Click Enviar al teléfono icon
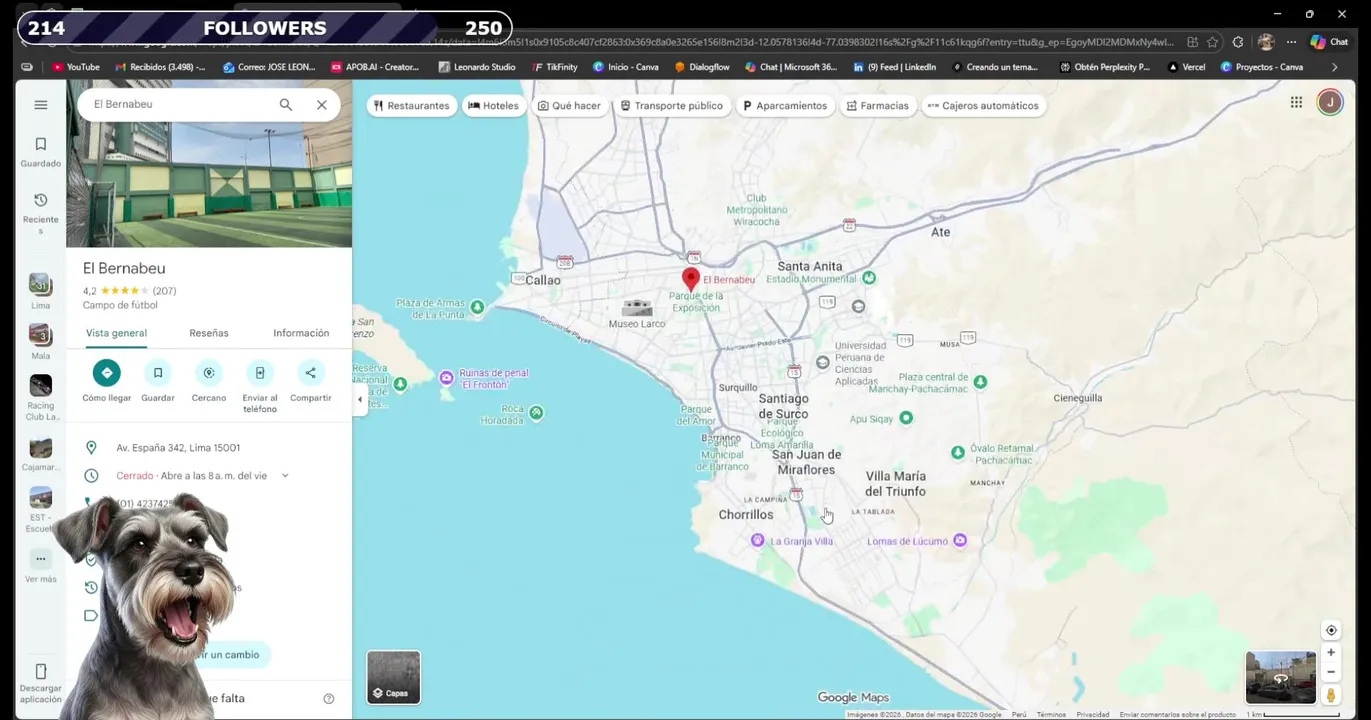 pyautogui.click(x=260, y=373)
